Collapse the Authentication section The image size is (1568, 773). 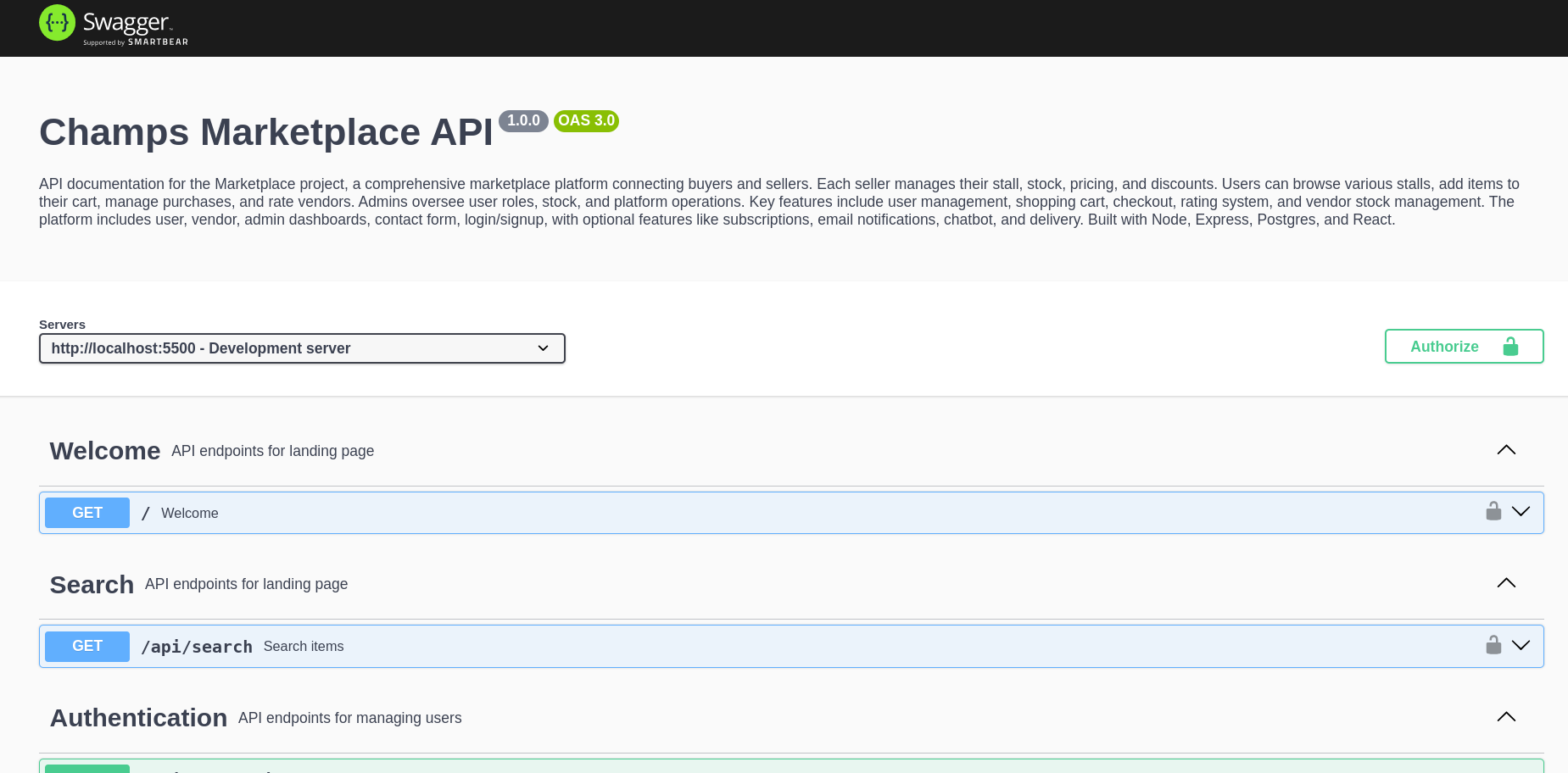[x=1506, y=717]
